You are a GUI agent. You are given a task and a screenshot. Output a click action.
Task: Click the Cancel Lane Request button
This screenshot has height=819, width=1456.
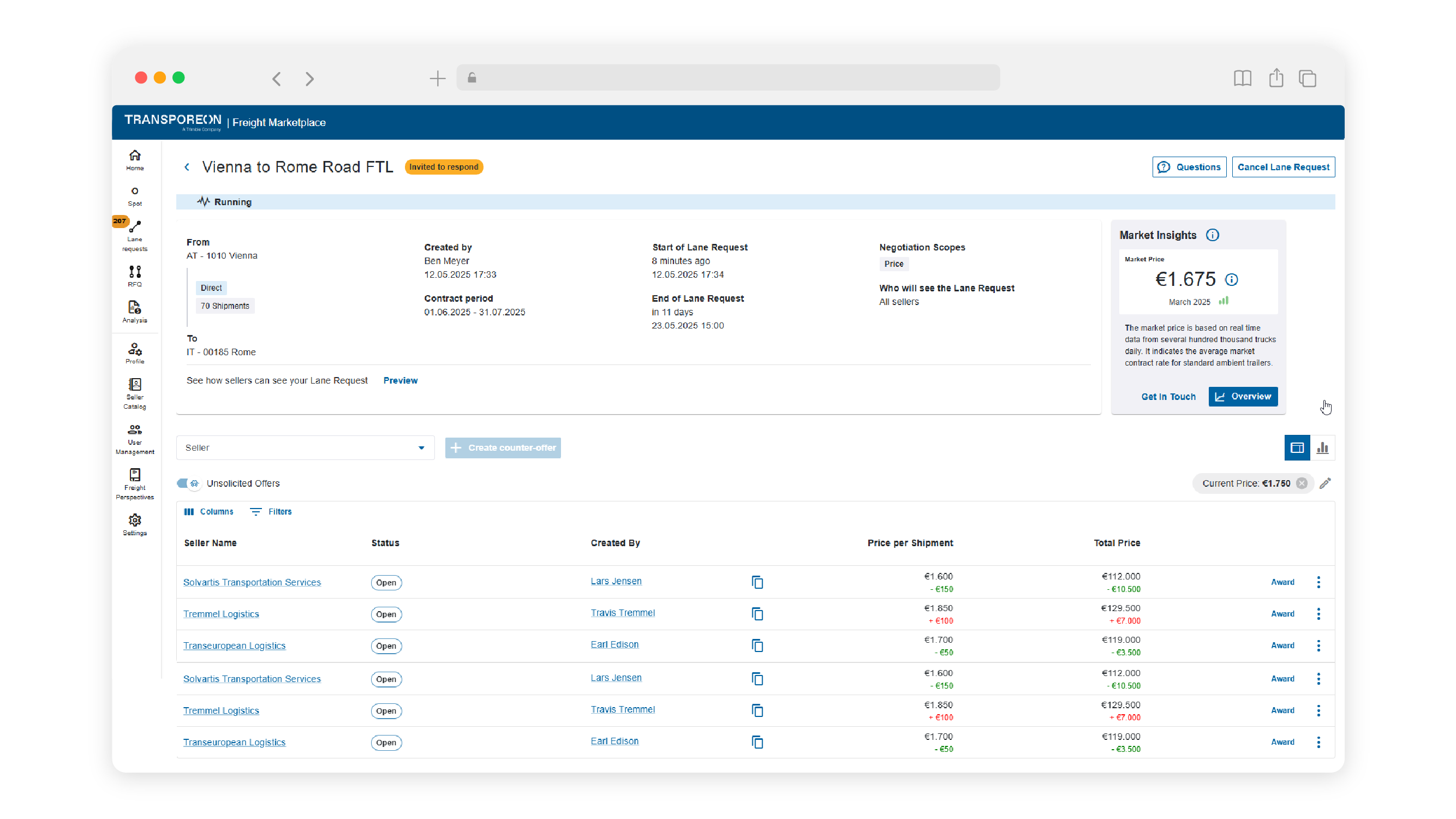[x=1283, y=167]
